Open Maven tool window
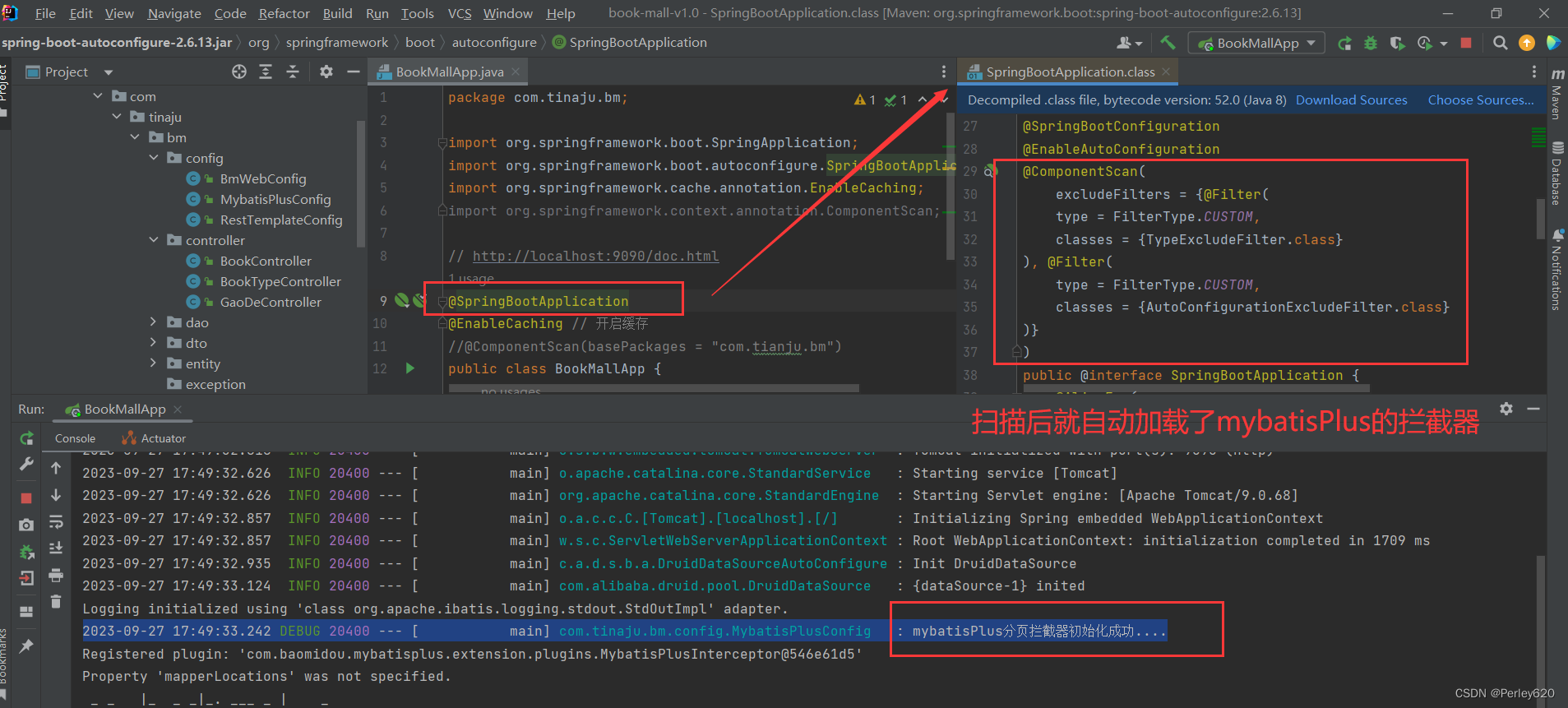 click(1557, 95)
